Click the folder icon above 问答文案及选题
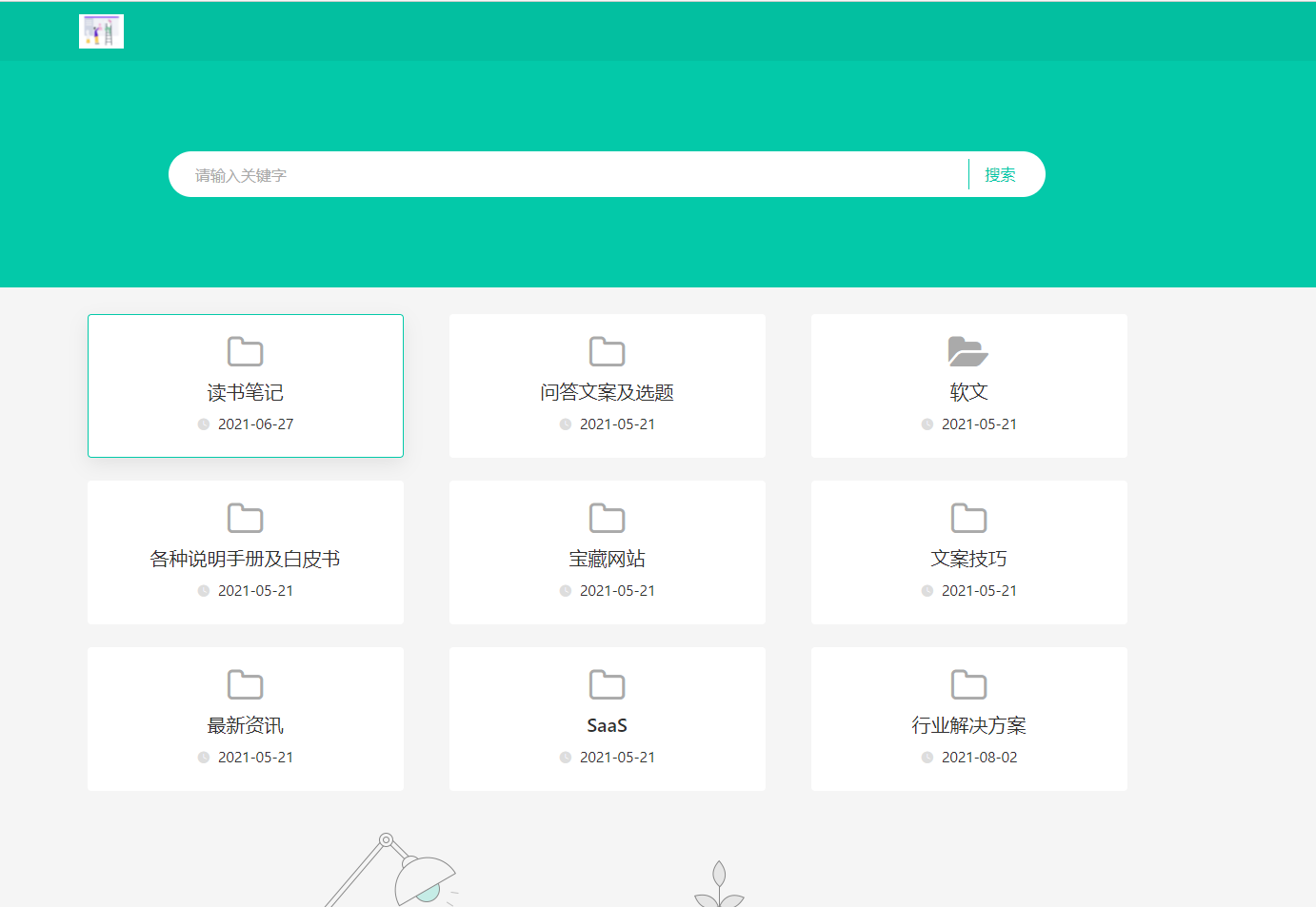1316x907 pixels. tap(607, 351)
